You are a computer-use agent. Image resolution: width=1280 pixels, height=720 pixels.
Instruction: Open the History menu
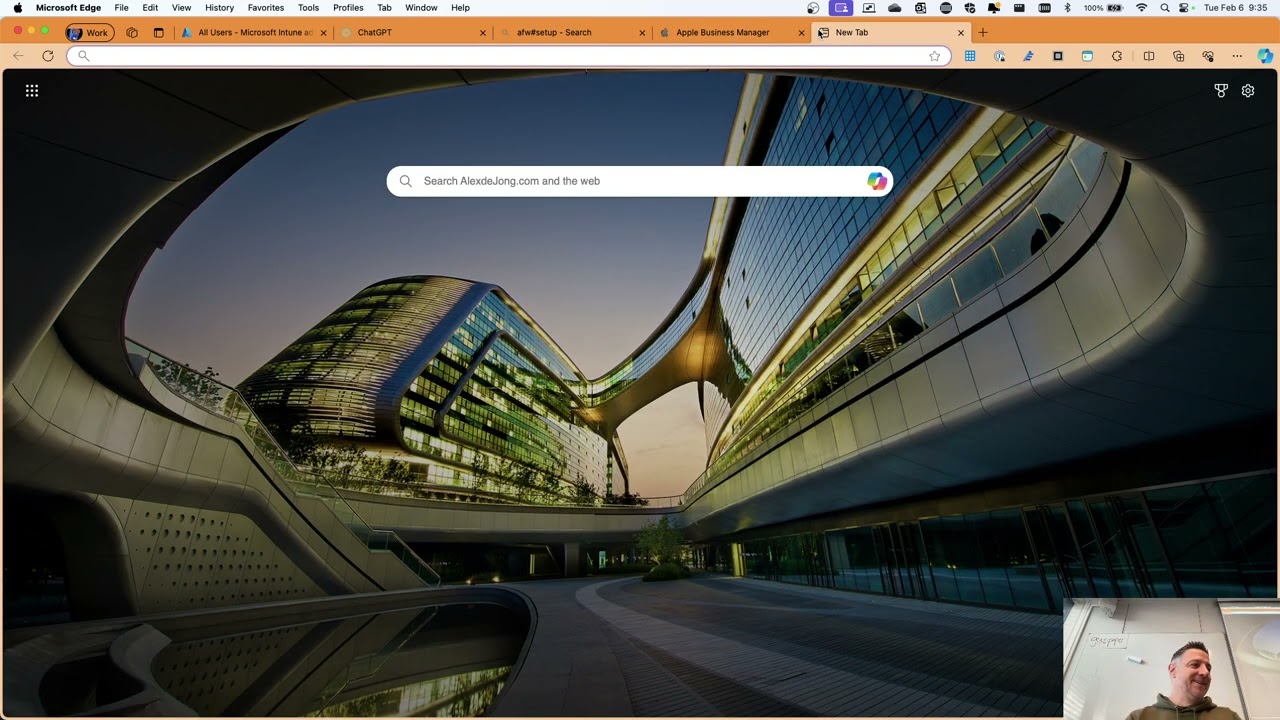pyautogui.click(x=219, y=8)
